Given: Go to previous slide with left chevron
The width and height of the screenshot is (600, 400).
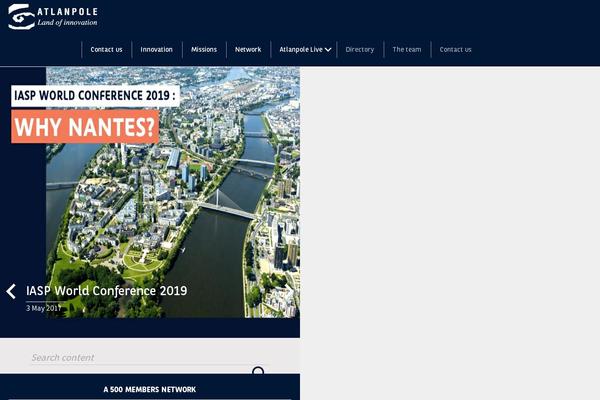Looking at the screenshot, I should [11, 292].
